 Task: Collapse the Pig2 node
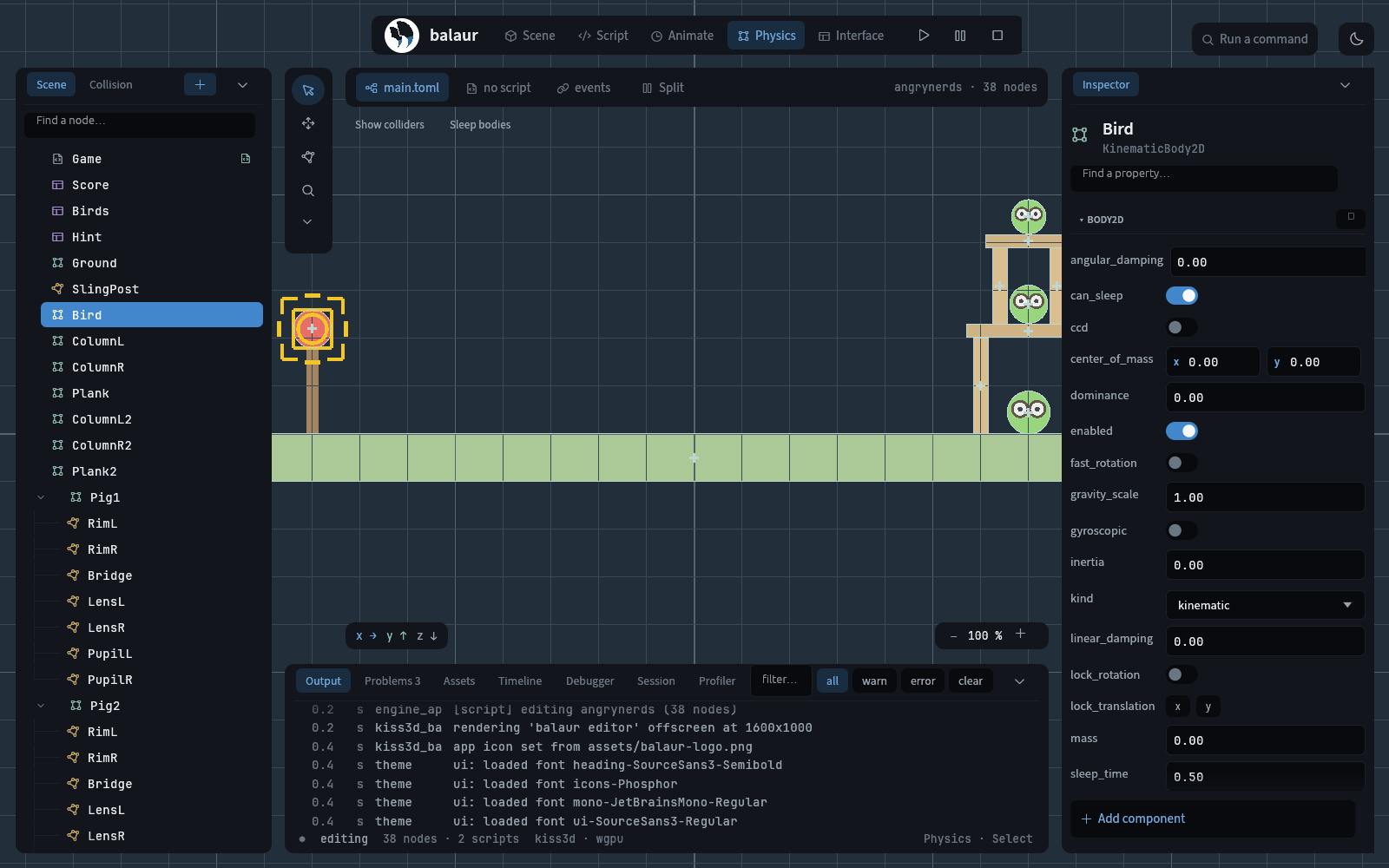click(x=41, y=706)
